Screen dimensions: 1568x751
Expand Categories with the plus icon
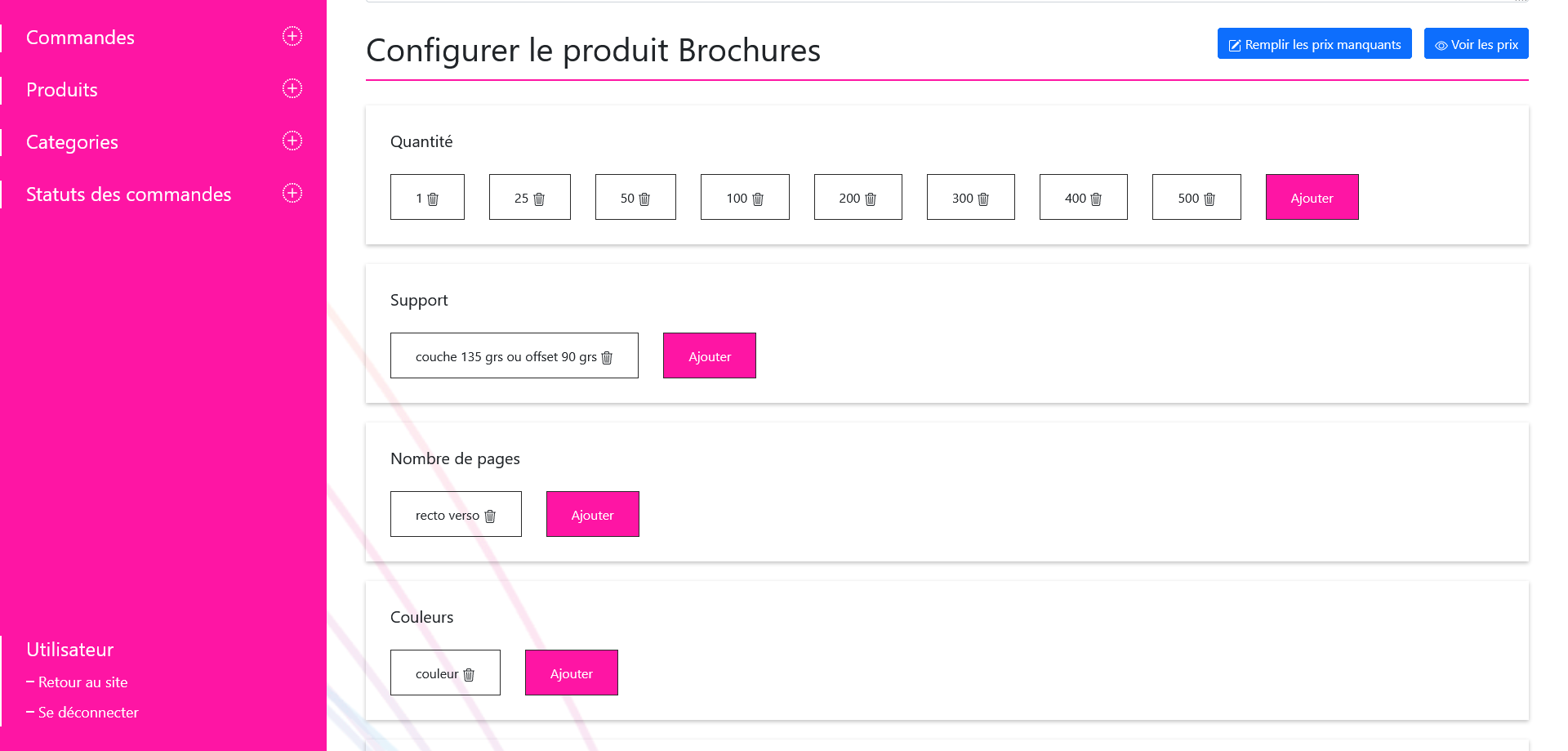292,141
